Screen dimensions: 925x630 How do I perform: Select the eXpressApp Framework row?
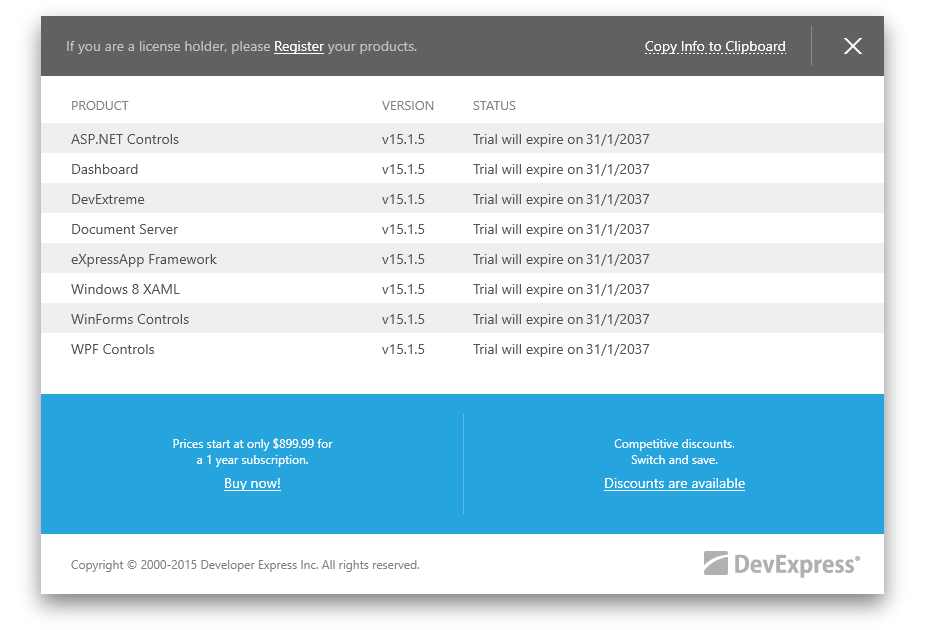click(144, 259)
